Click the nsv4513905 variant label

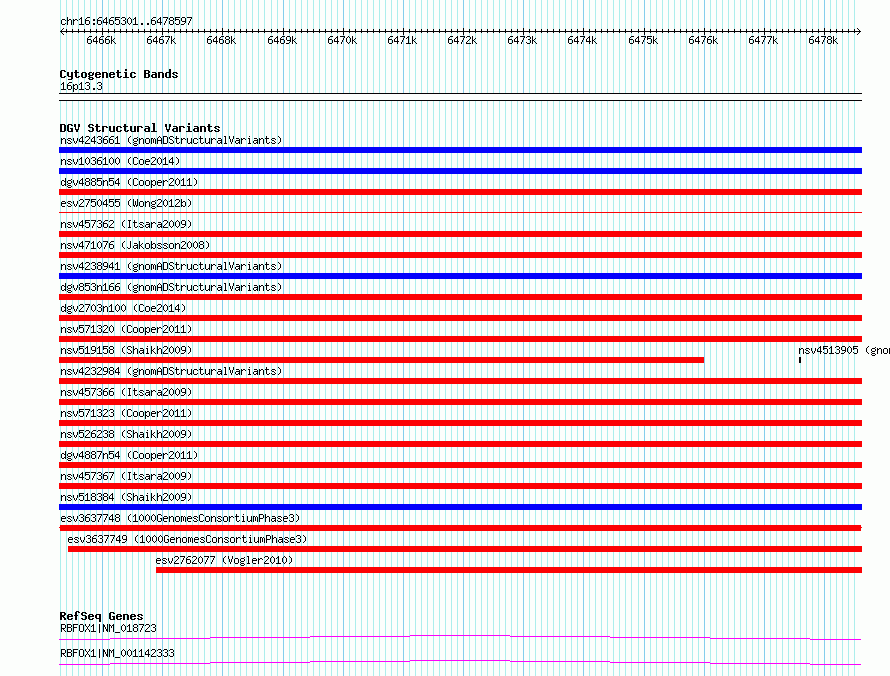point(843,350)
